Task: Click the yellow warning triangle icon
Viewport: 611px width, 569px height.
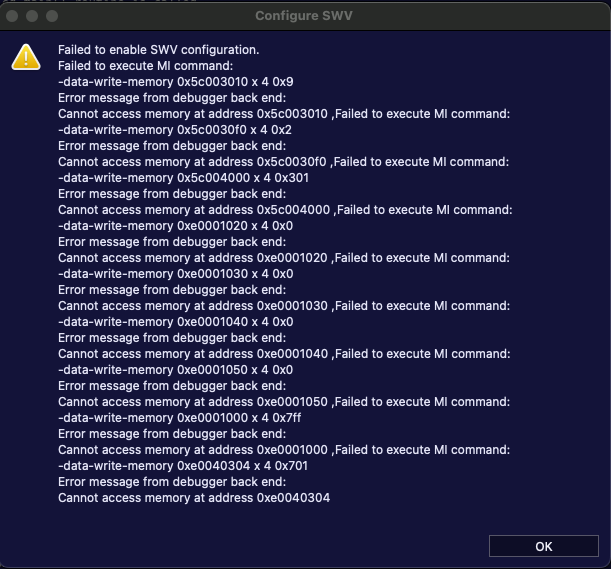Action: (26, 58)
